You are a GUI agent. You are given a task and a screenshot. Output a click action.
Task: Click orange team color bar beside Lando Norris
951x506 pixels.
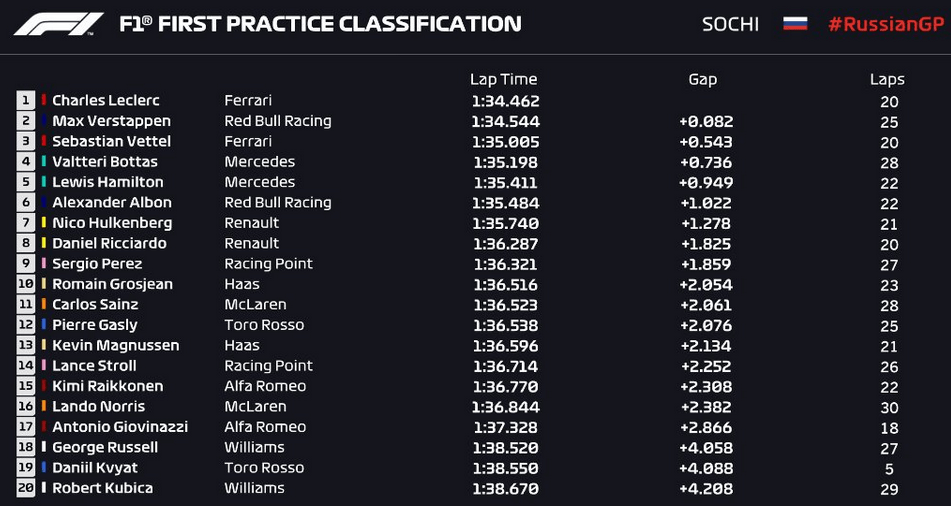44,406
